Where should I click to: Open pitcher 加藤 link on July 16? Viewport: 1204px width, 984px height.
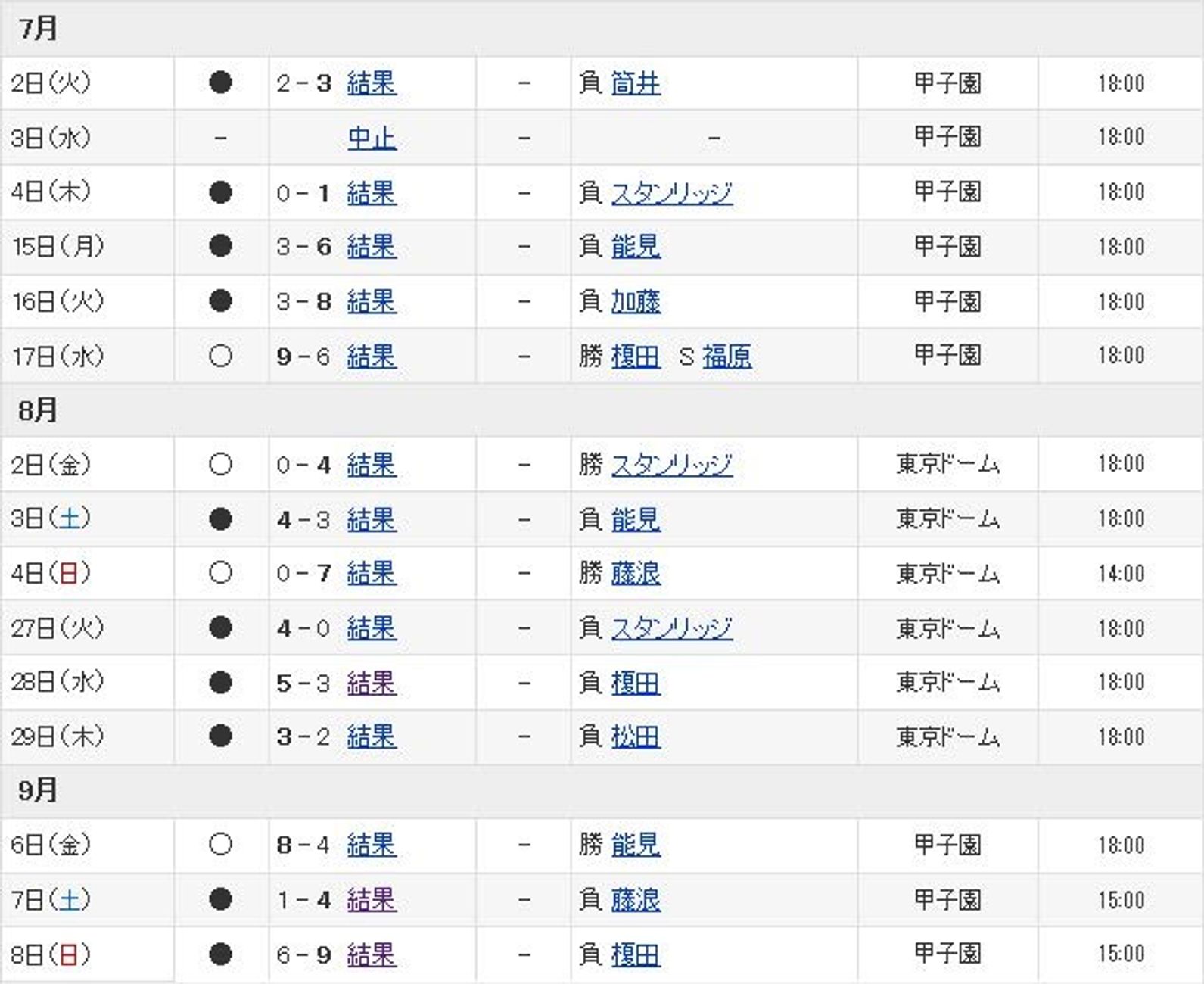click(636, 301)
